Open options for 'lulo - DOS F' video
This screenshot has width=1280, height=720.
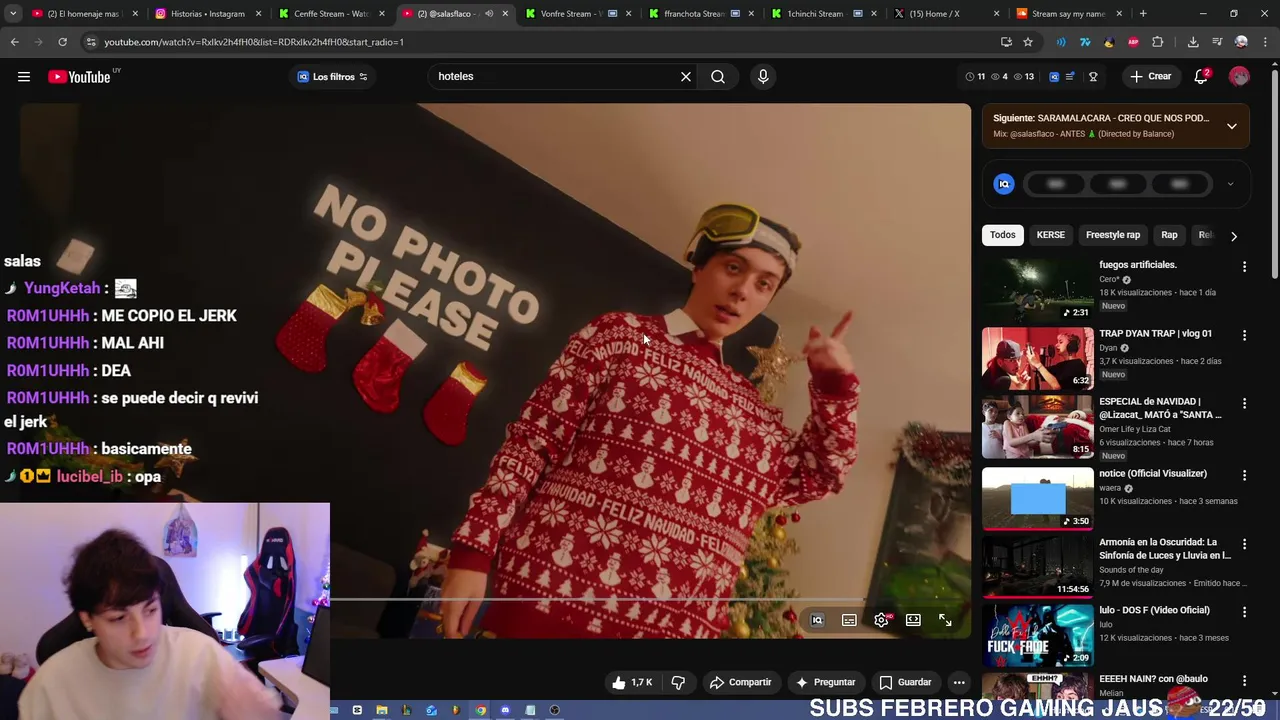(x=1244, y=612)
